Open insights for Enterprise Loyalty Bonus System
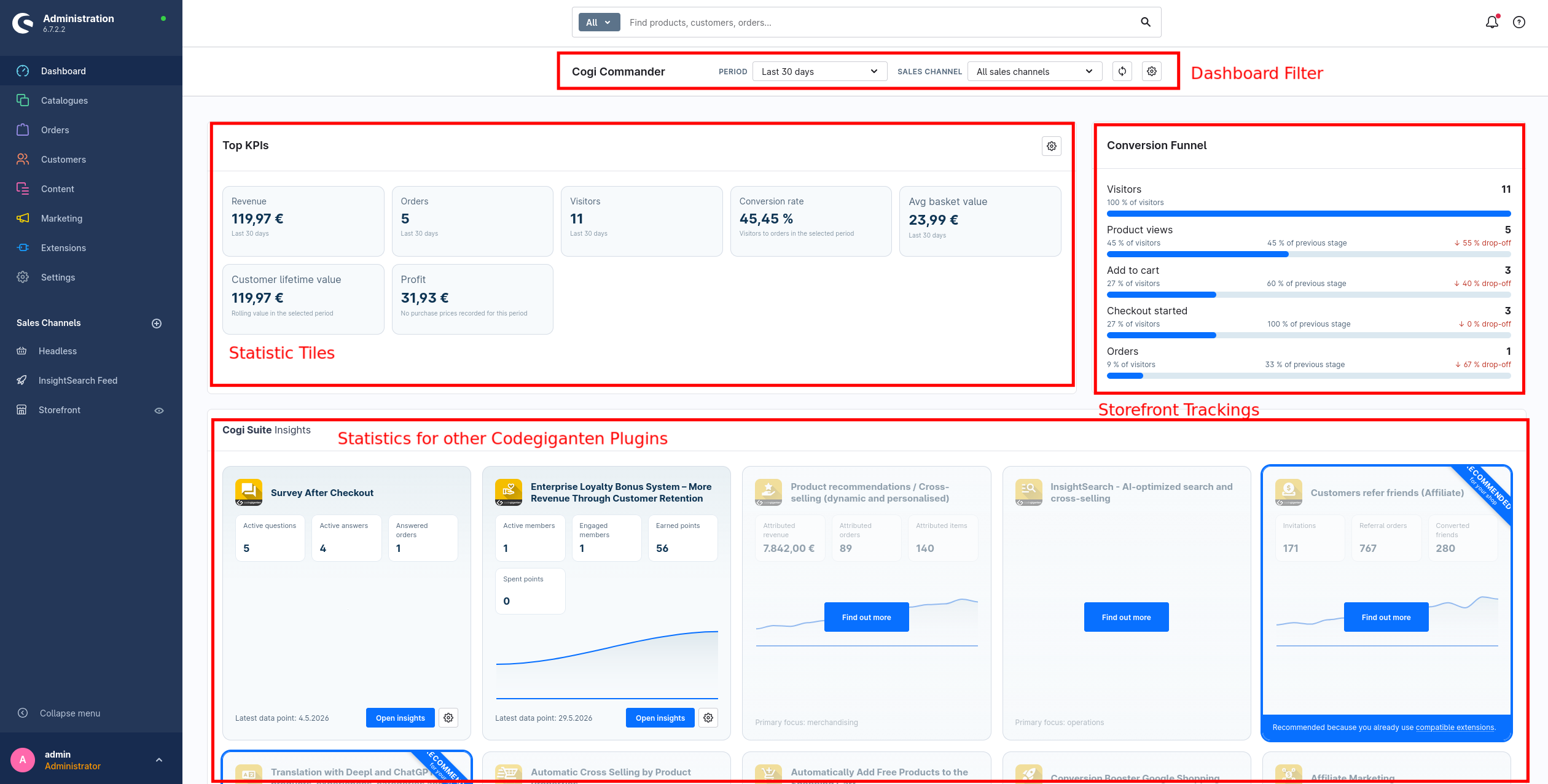The image size is (1548, 784). pos(660,718)
